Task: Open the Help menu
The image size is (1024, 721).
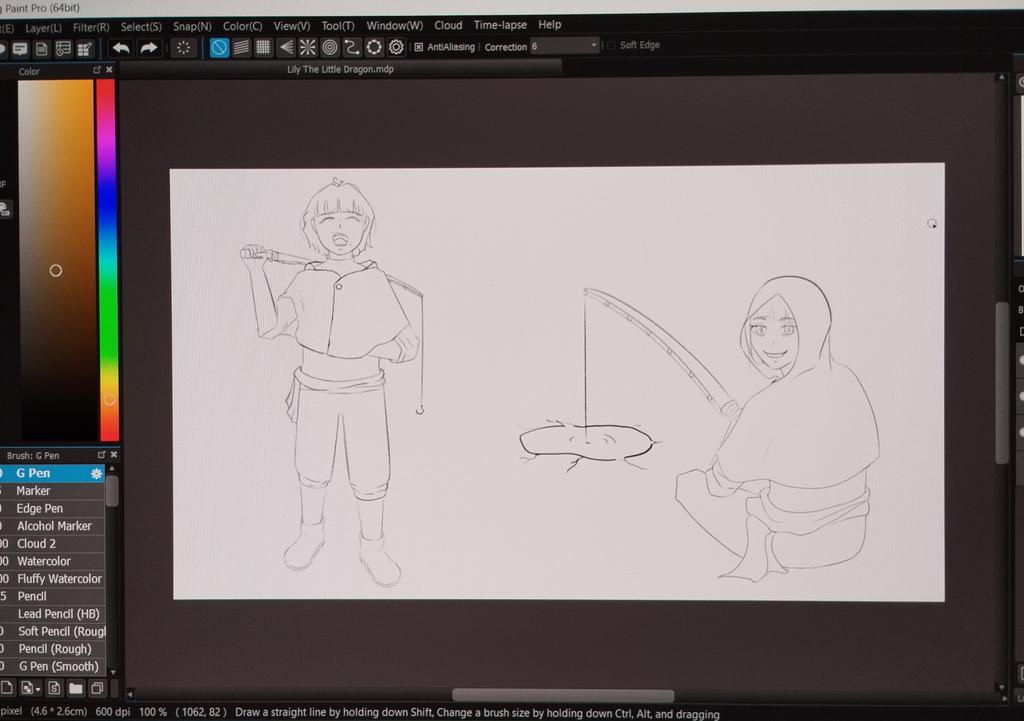Action: click(549, 25)
